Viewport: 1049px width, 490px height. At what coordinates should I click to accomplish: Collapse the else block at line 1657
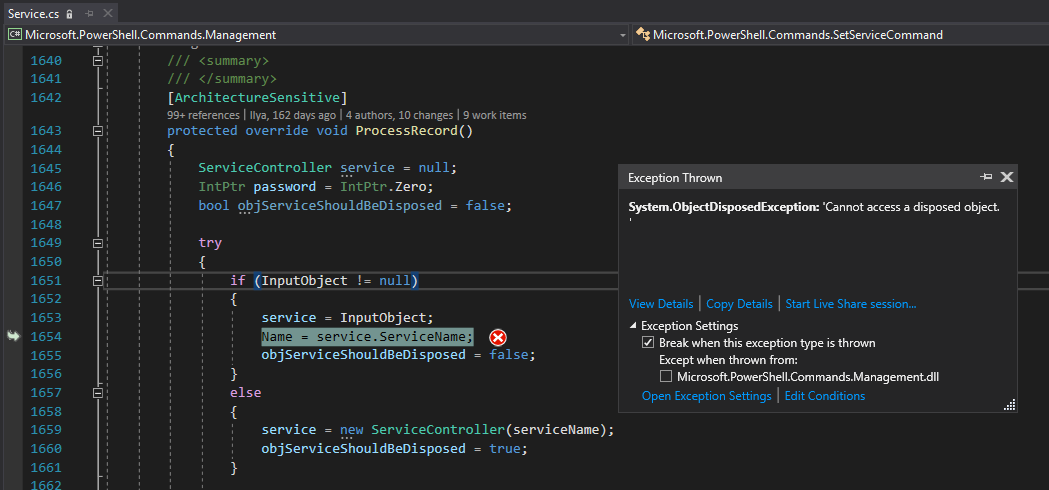tap(98, 392)
